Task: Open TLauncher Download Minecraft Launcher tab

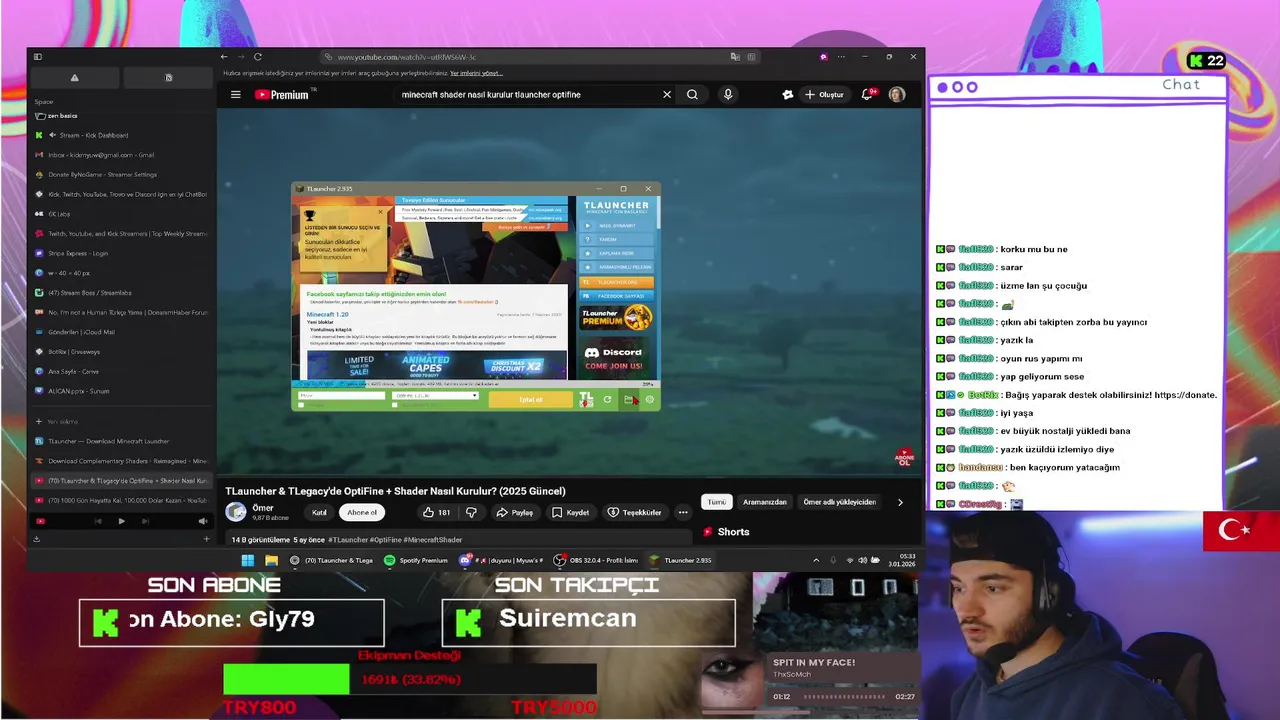Action: point(120,441)
